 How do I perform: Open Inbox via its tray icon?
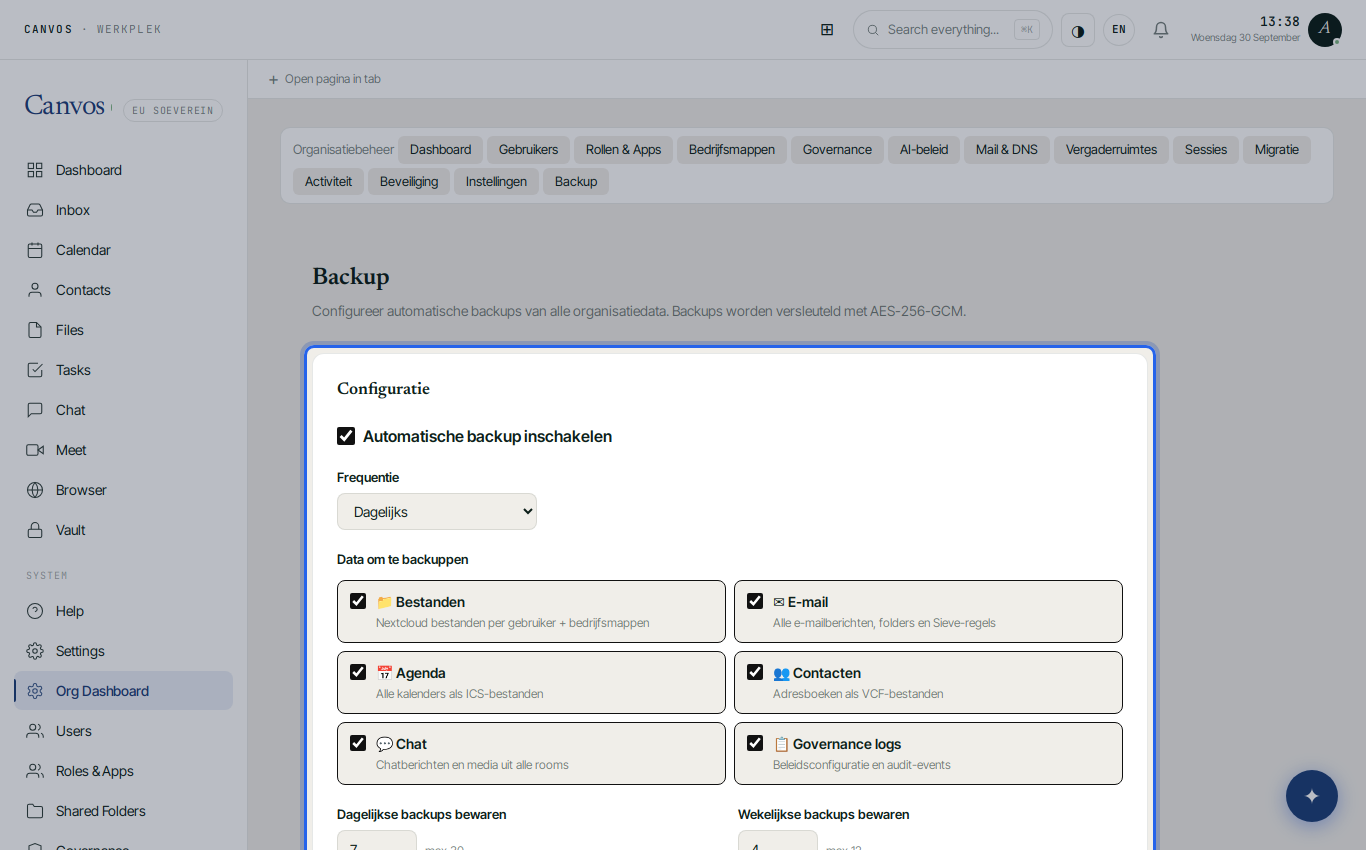point(35,210)
